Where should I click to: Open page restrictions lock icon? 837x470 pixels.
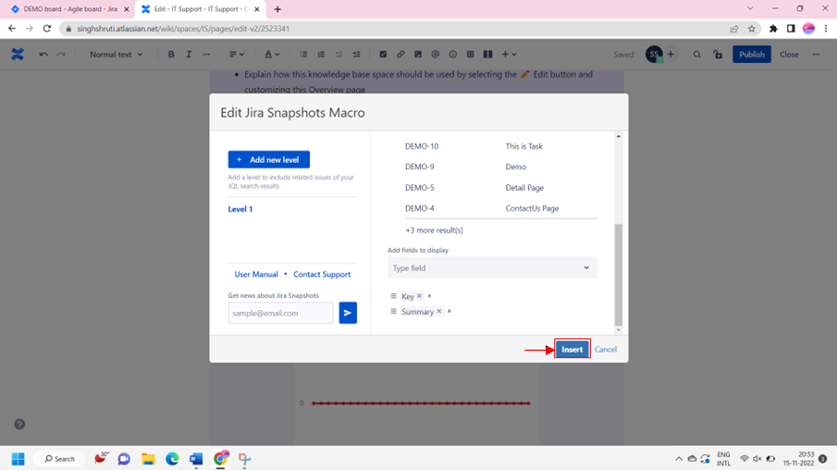[x=718, y=54]
